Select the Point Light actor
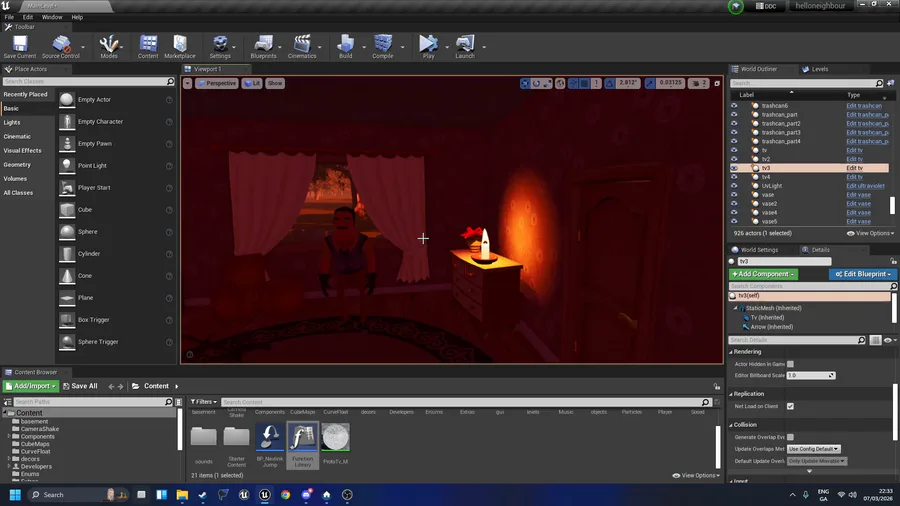The image size is (900, 506). tap(116, 166)
